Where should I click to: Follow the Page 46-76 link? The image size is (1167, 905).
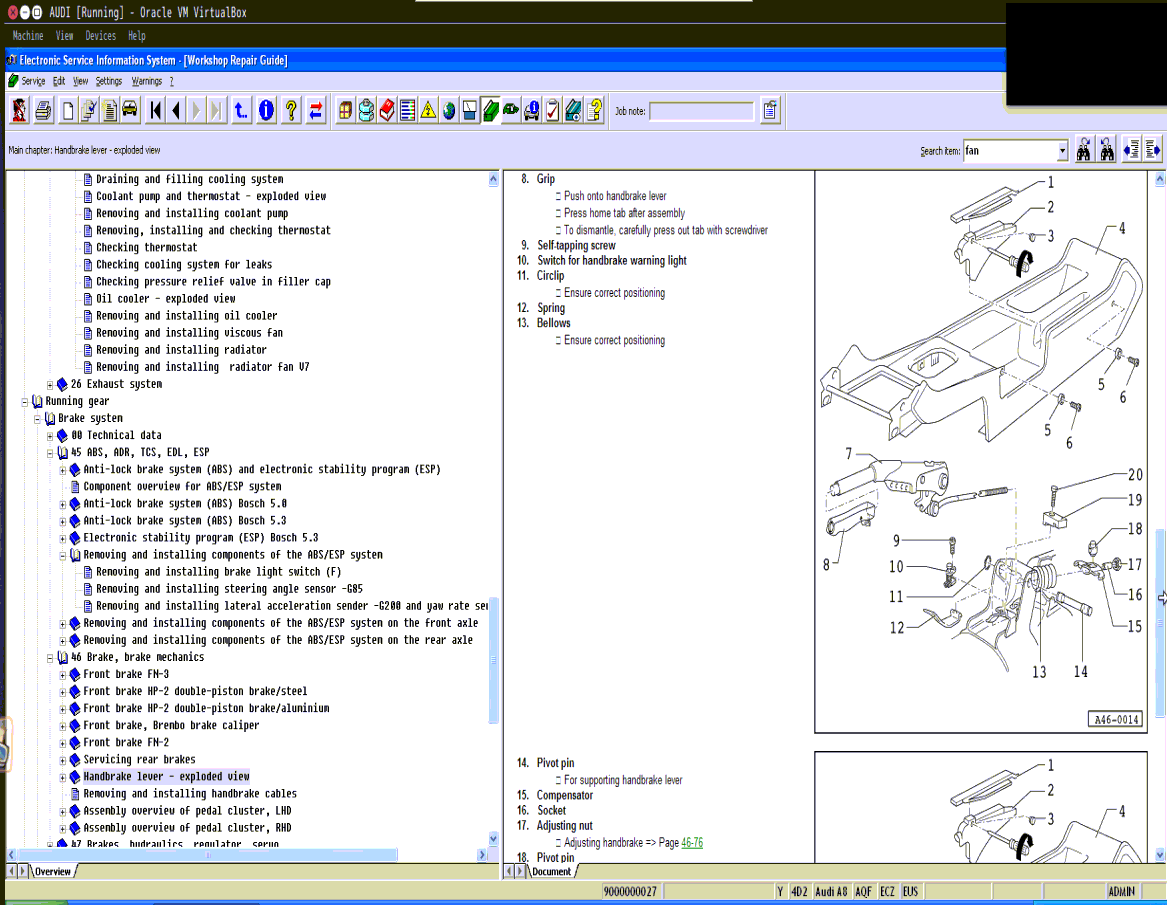pos(691,842)
